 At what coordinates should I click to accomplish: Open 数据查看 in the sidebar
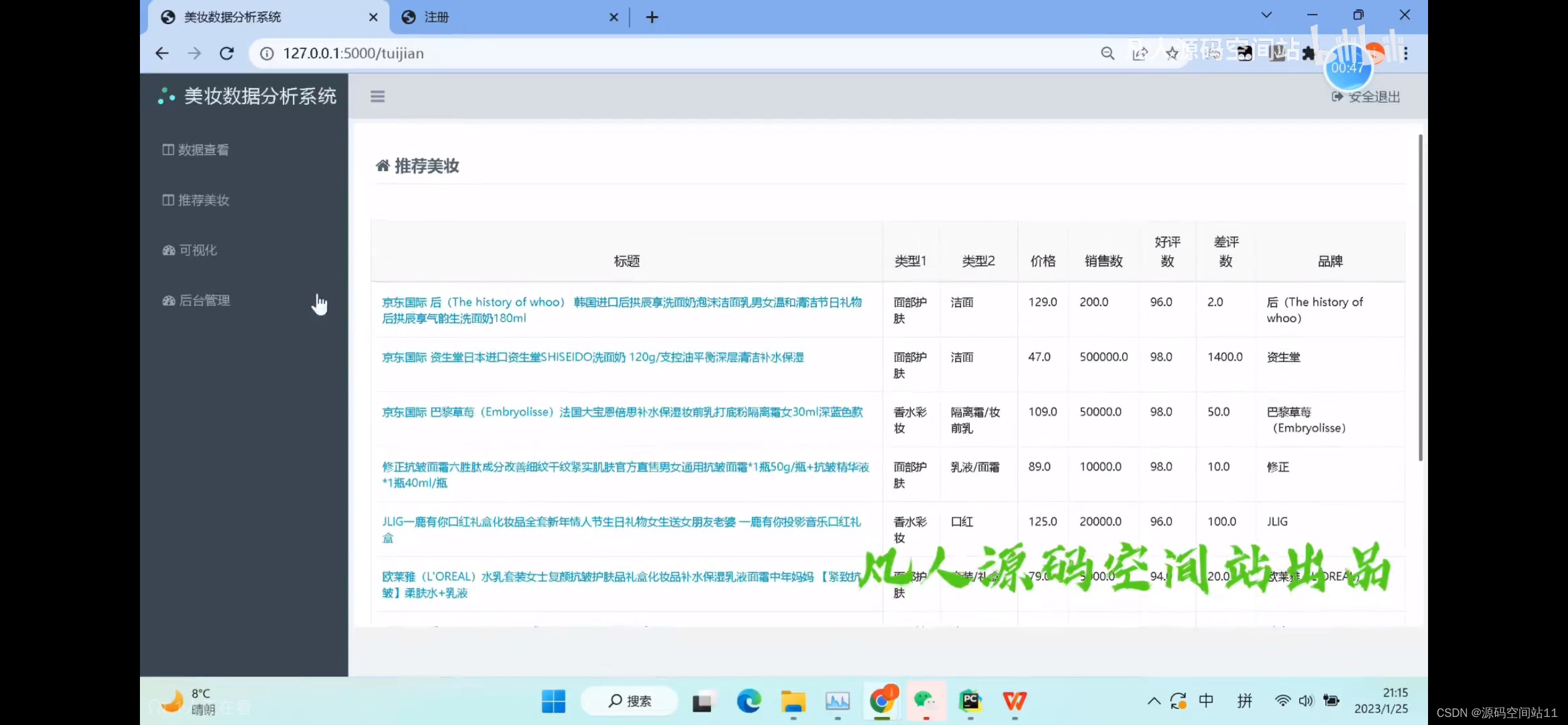[203, 150]
